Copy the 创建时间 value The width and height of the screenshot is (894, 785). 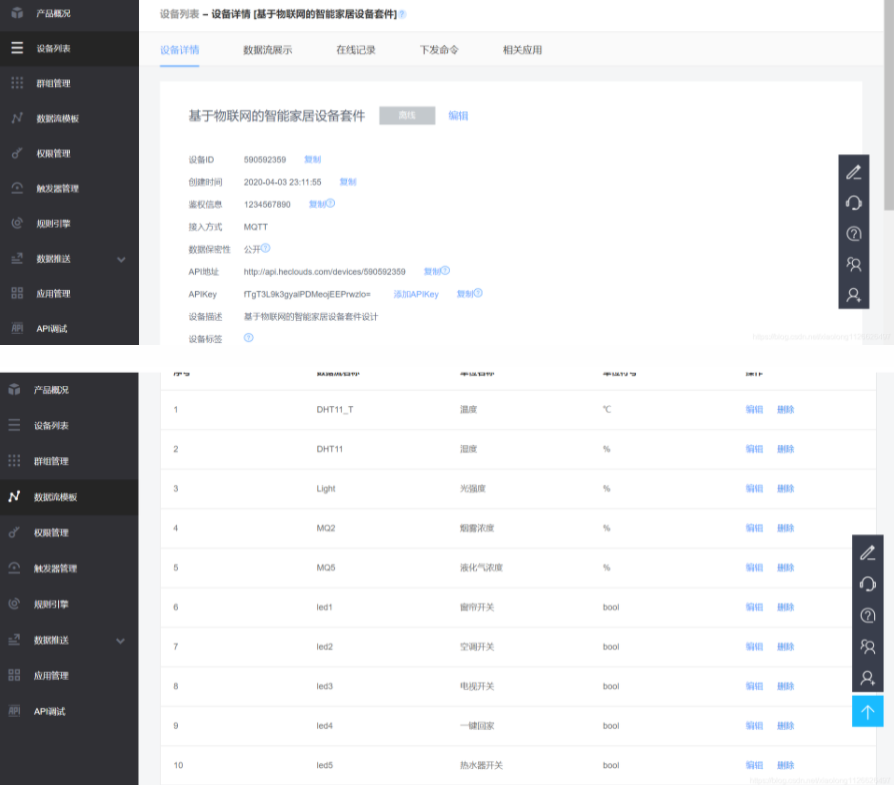pos(348,181)
